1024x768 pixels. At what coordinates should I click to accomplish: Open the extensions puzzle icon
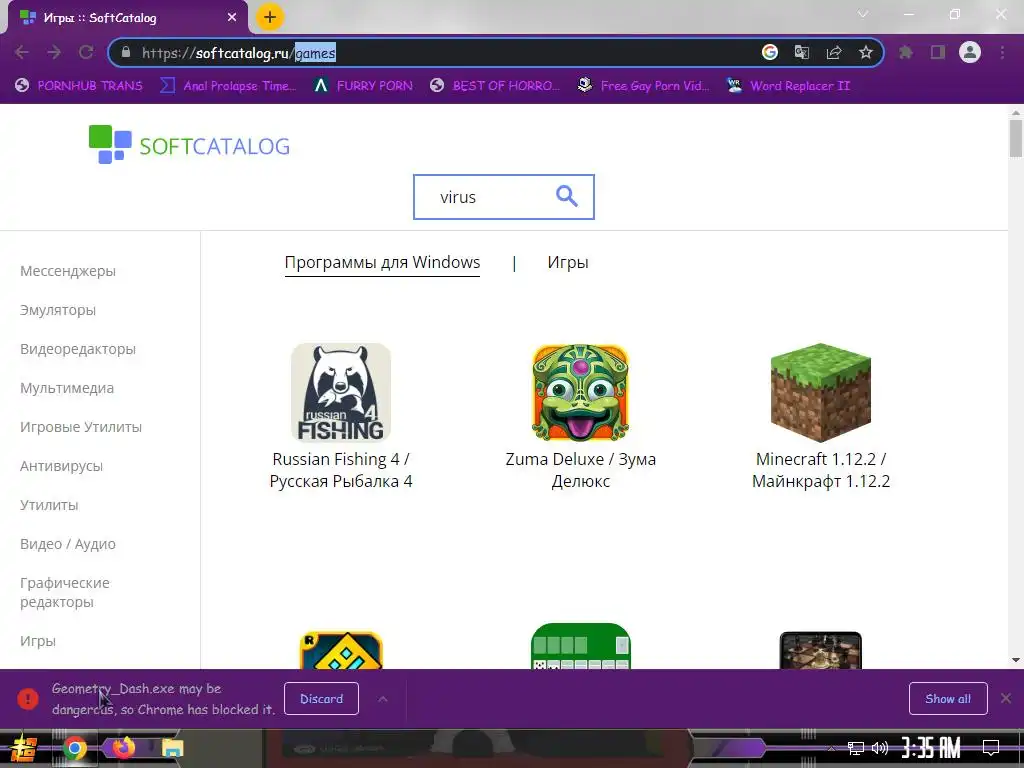point(906,52)
